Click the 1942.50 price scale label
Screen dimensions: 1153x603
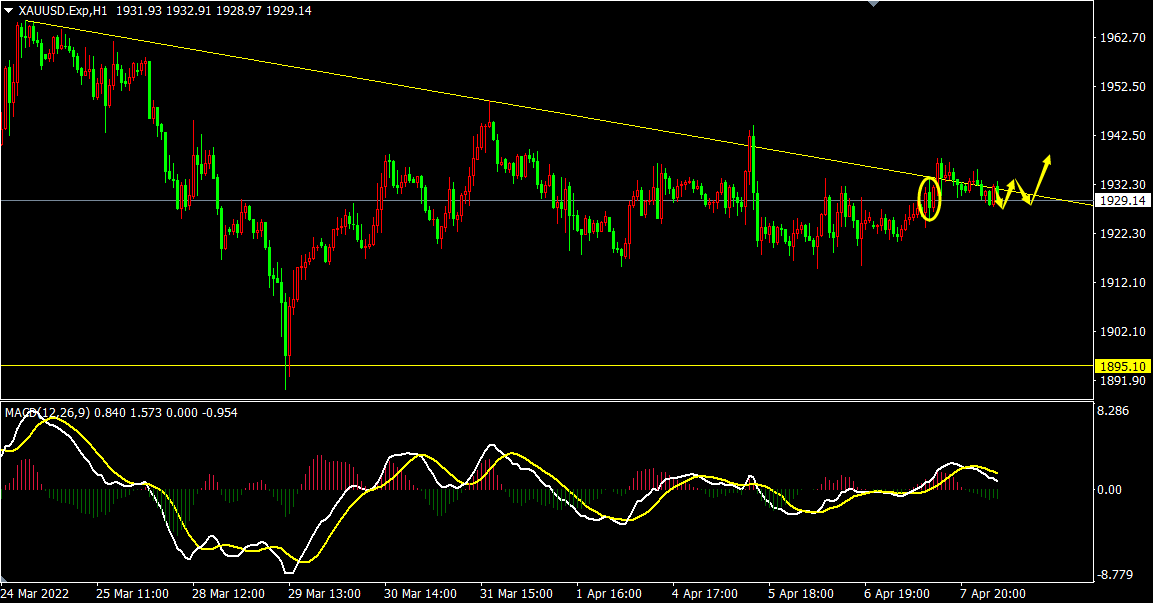(x=1121, y=136)
